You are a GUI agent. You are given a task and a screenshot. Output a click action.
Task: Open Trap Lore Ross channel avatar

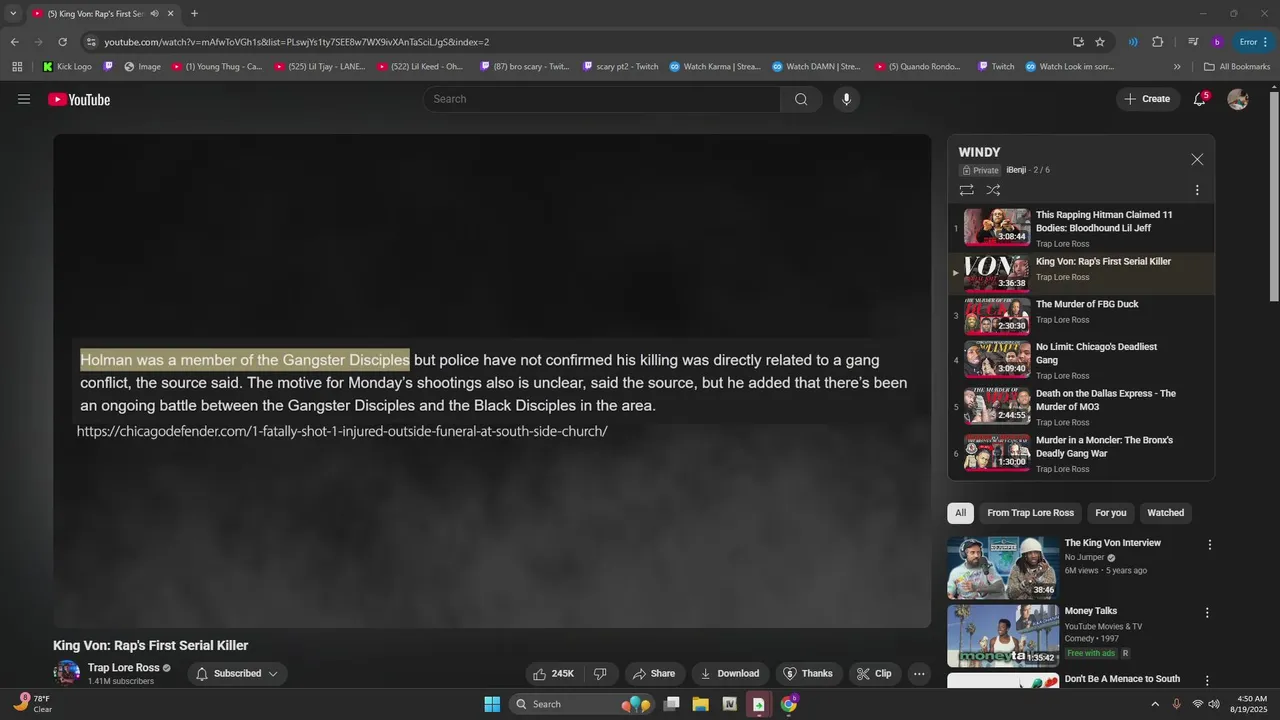[67, 673]
